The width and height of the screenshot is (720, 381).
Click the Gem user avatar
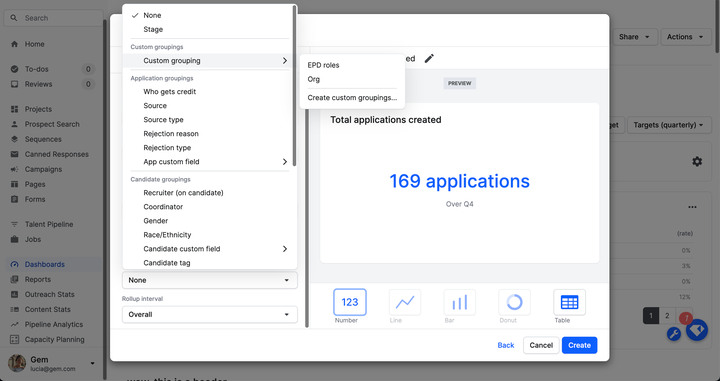click(17, 363)
